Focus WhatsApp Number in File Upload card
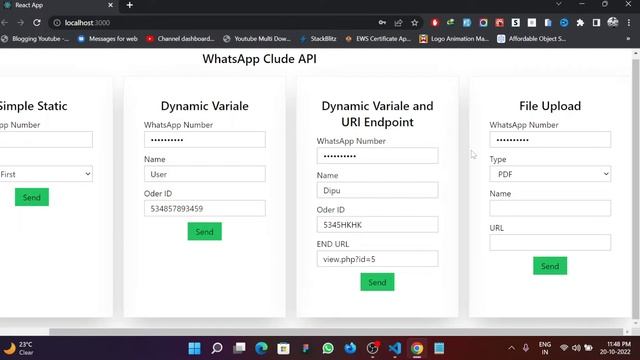This screenshot has height=360, width=640. point(550,140)
